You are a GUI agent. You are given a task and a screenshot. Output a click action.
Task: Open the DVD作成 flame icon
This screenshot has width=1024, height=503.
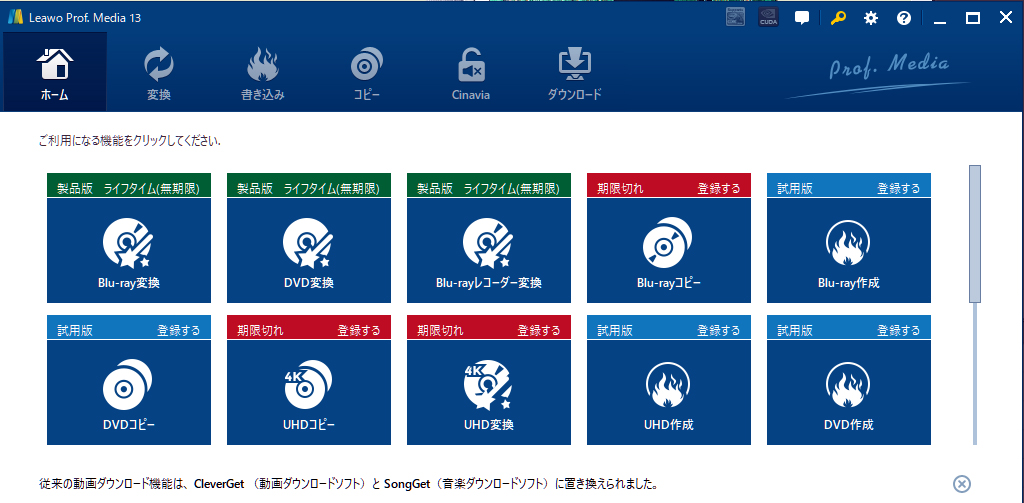[848, 385]
